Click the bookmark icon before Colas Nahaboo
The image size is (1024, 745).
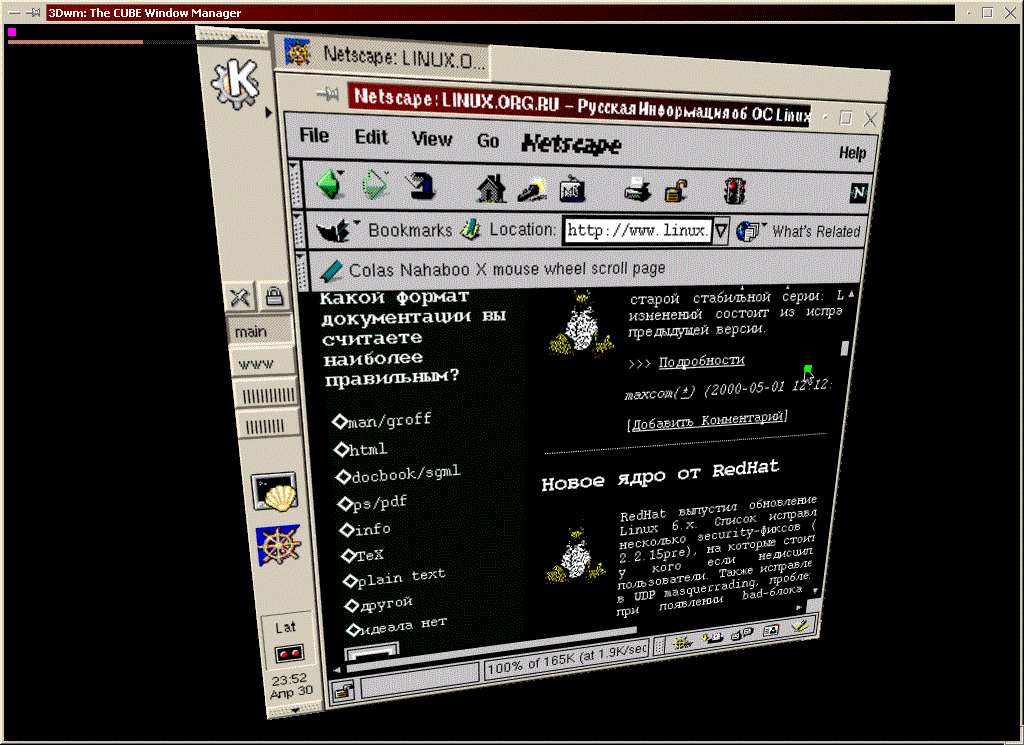tap(332, 270)
